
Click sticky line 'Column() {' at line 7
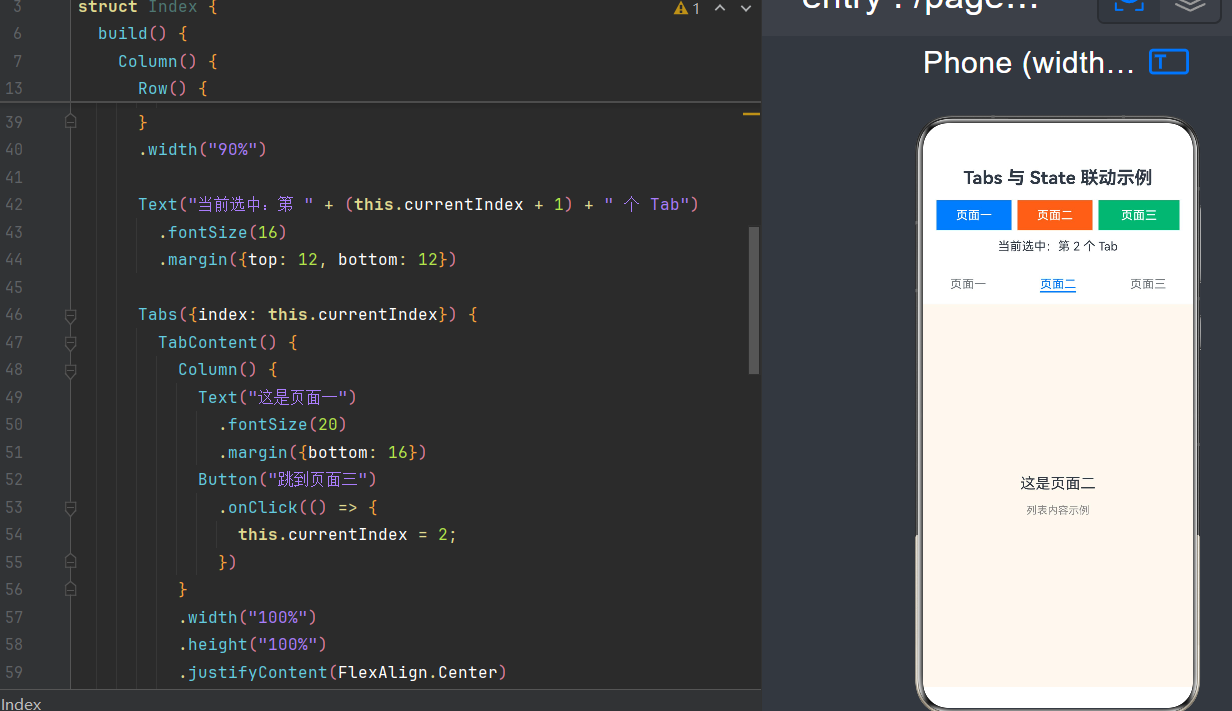click(168, 61)
